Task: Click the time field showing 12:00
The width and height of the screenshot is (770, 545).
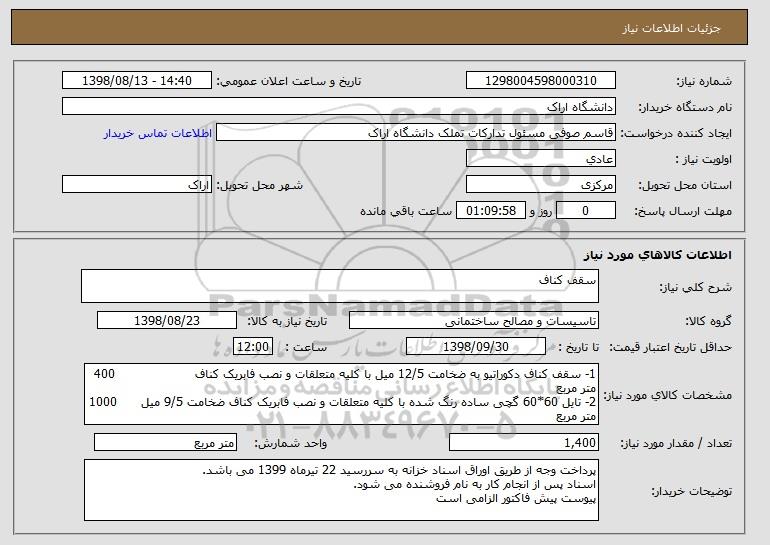Action: pos(253,347)
